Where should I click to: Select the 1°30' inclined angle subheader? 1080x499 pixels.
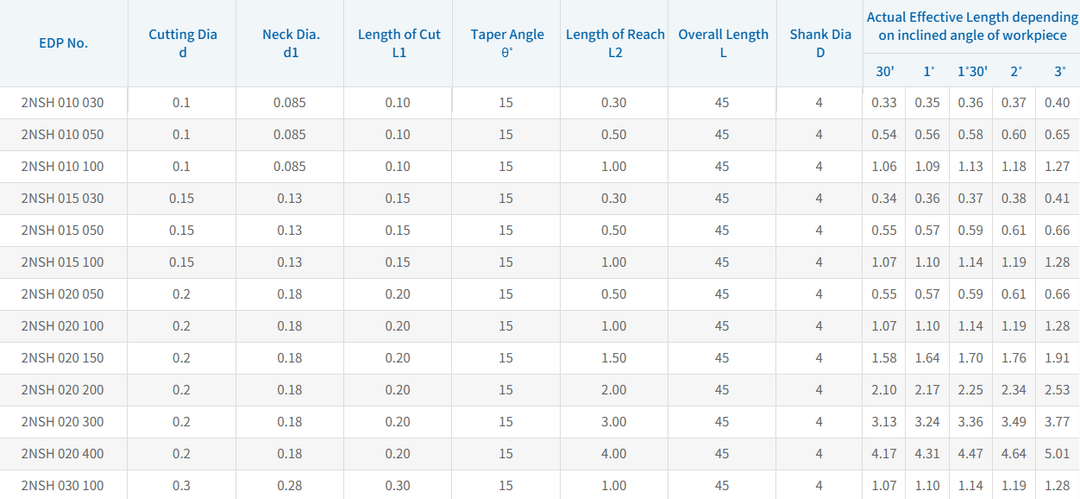pos(972,71)
